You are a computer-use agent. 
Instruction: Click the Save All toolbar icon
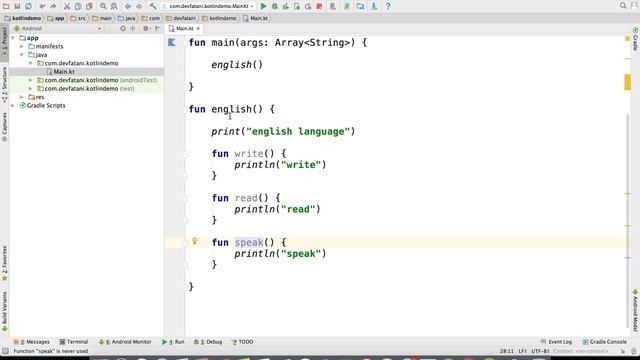pos(17,6)
